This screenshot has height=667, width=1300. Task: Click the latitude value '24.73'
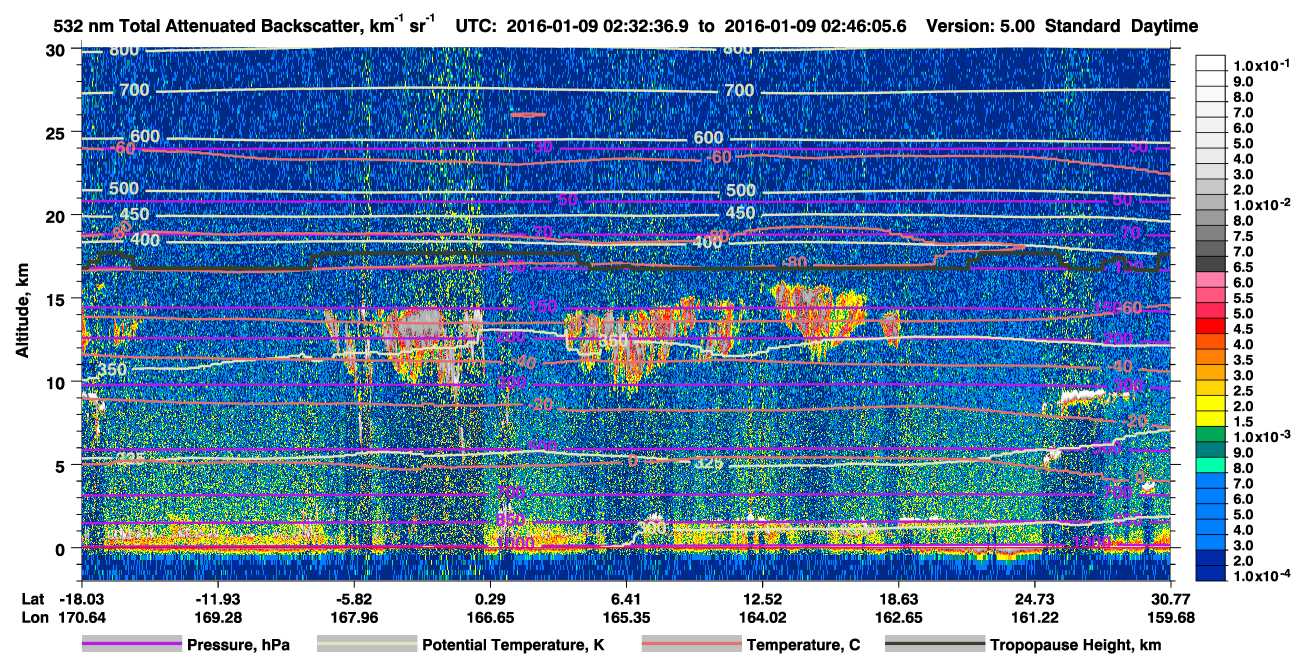[1035, 600]
